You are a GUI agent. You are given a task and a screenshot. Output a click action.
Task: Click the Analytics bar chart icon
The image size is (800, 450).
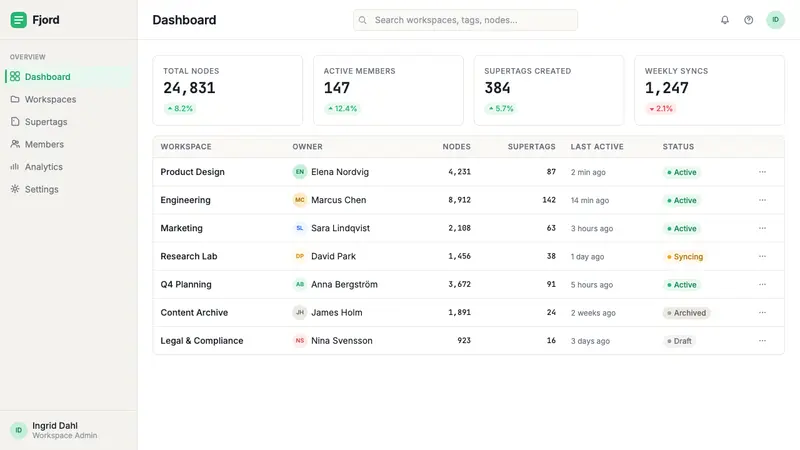coord(15,166)
